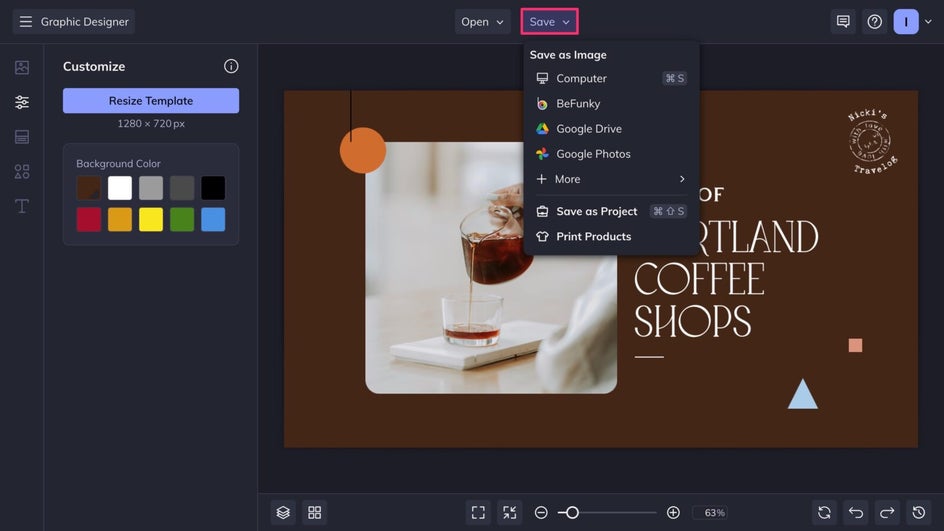Select the Text tool in sidebar
944x531 pixels.
[x=22, y=206]
